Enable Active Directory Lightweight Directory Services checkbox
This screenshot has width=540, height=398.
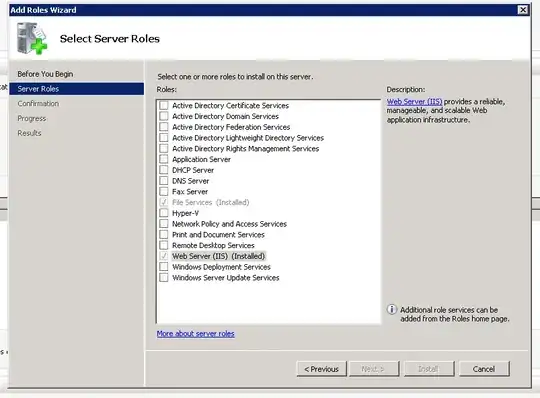pyautogui.click(x=164, y=138)
